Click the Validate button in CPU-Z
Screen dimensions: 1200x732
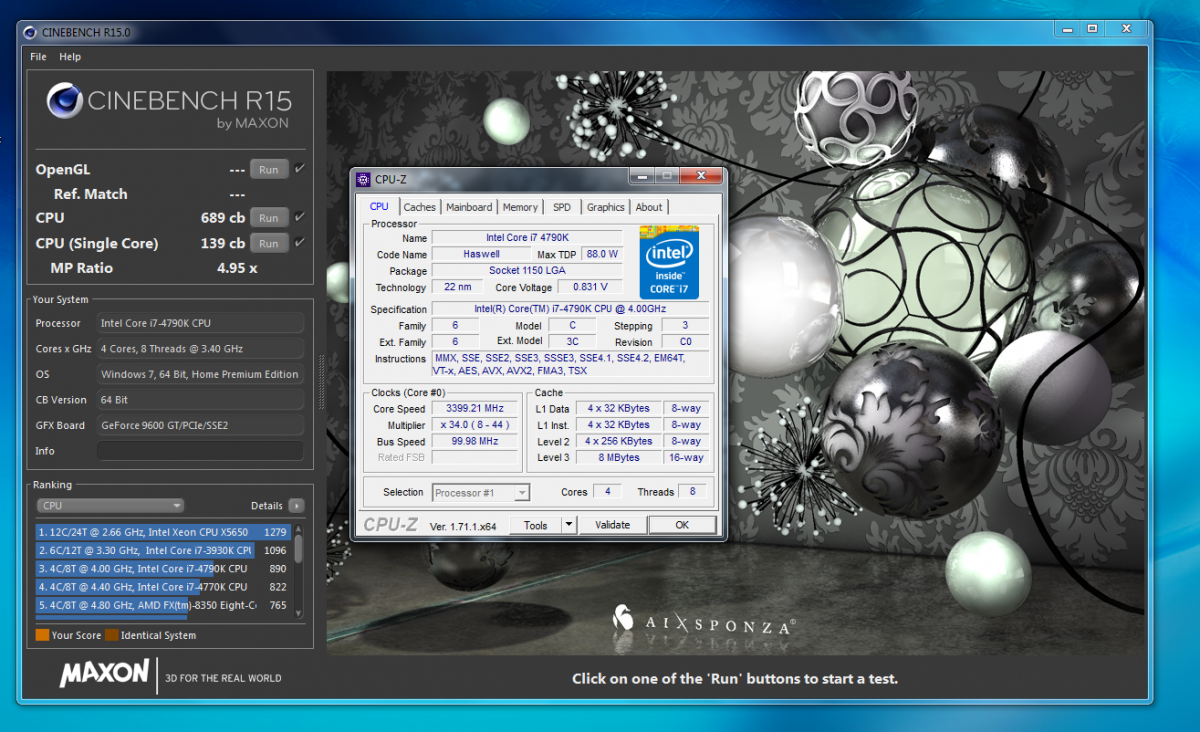coord(612,525)
